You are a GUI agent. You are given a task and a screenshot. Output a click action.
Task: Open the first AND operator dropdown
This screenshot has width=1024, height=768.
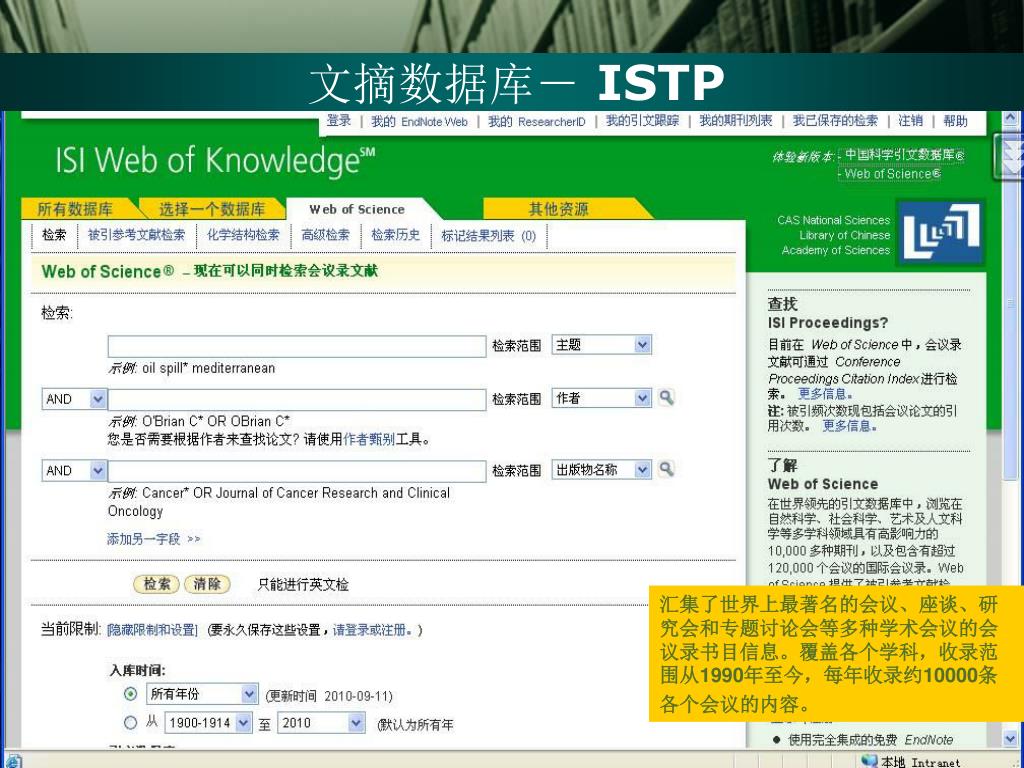pyautogui.click(x=98, y=399)
